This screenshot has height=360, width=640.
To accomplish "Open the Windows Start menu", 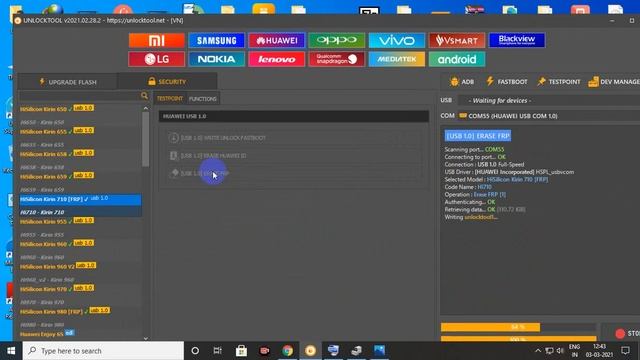I will pos(11,351).
